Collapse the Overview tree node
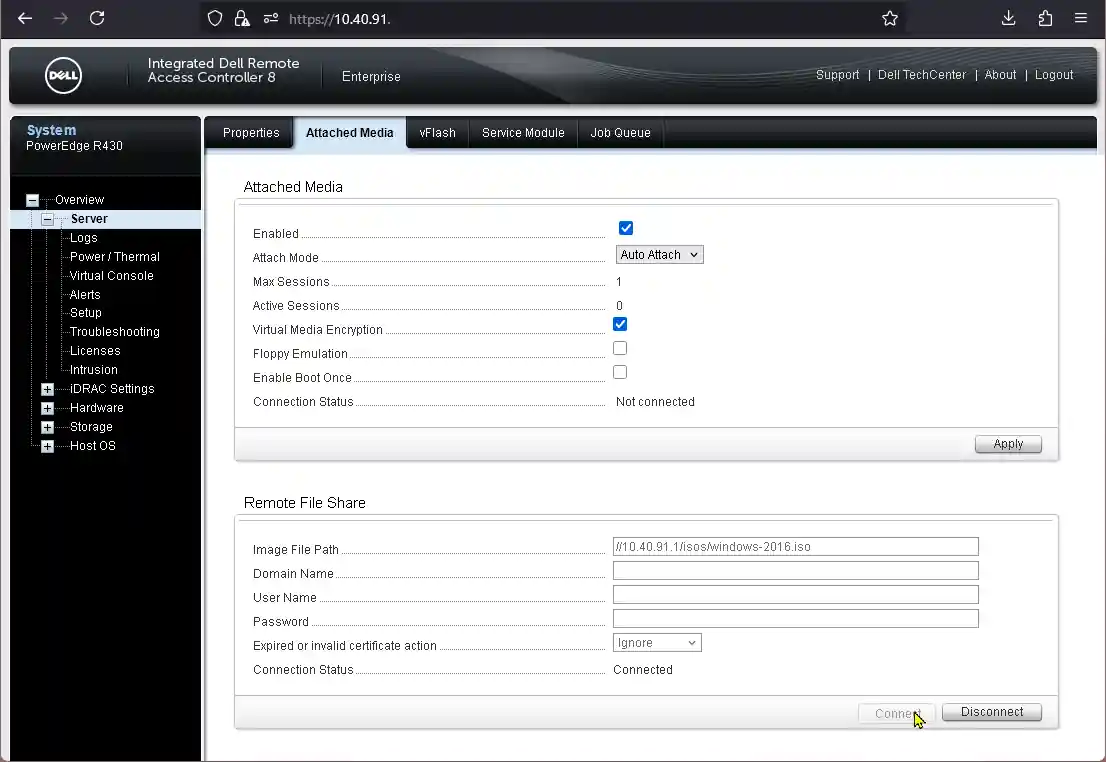The image size is (1106, 762). click(32, 200)
